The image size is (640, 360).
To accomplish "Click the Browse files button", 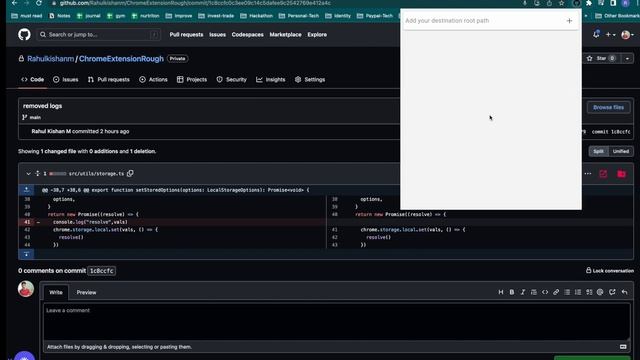I will [x=608, y=107].
